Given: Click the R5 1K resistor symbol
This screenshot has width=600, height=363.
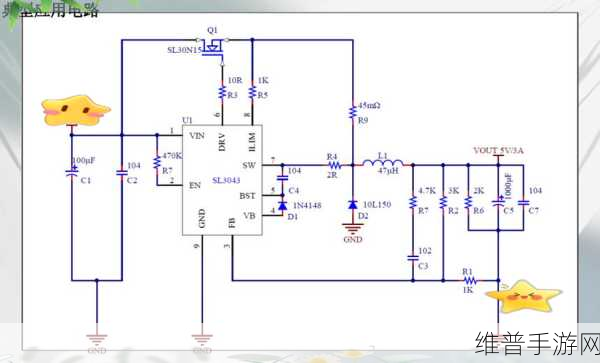Looking at the screenshot, I should pyautogui.click(x=252, y=92).
